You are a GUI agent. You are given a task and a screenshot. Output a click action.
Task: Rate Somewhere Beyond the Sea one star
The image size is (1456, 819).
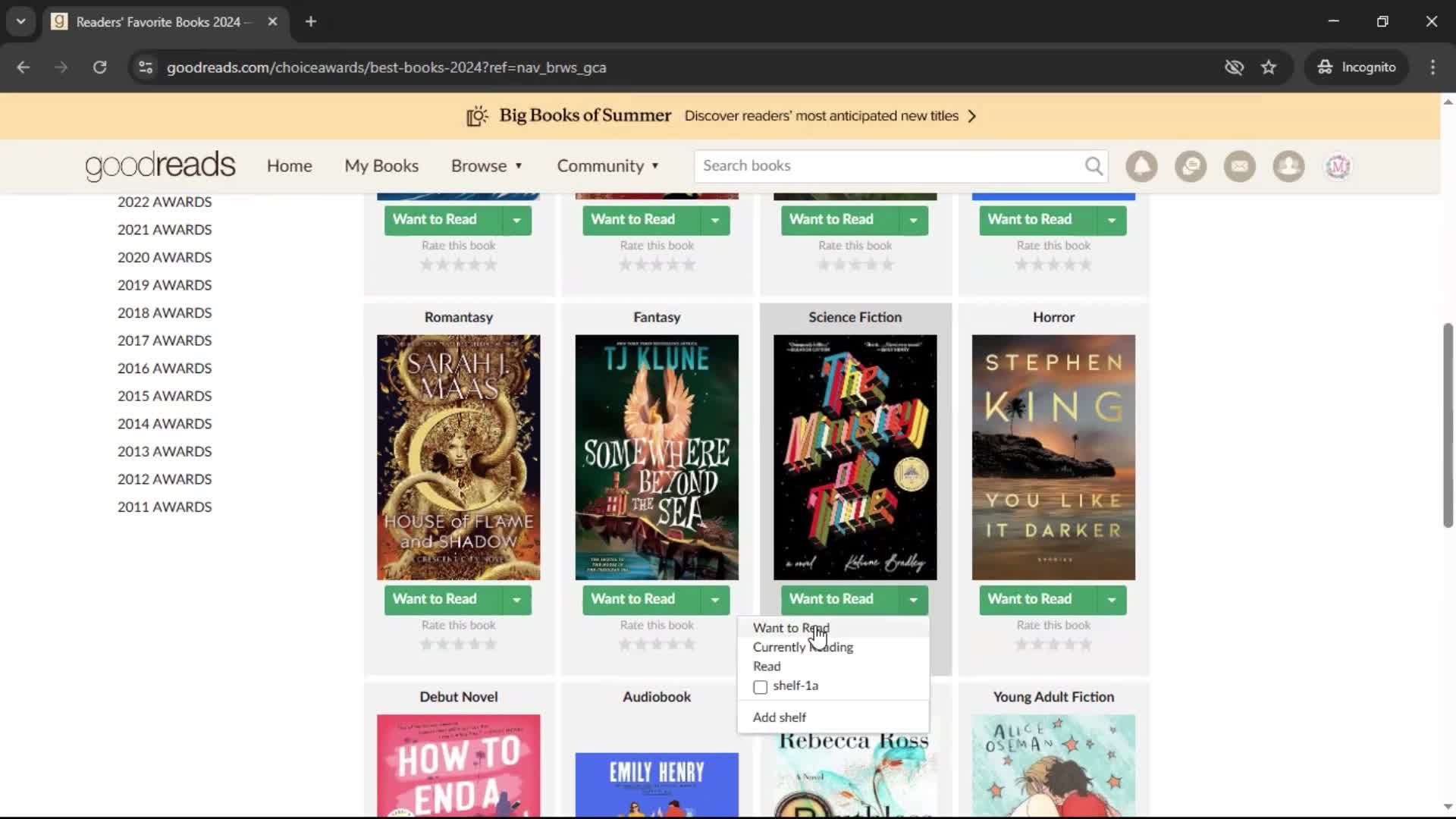625,645
